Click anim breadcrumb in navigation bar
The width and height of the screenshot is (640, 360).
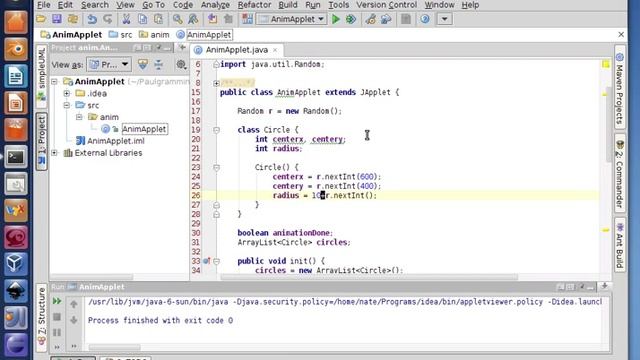tap(154, 35)
